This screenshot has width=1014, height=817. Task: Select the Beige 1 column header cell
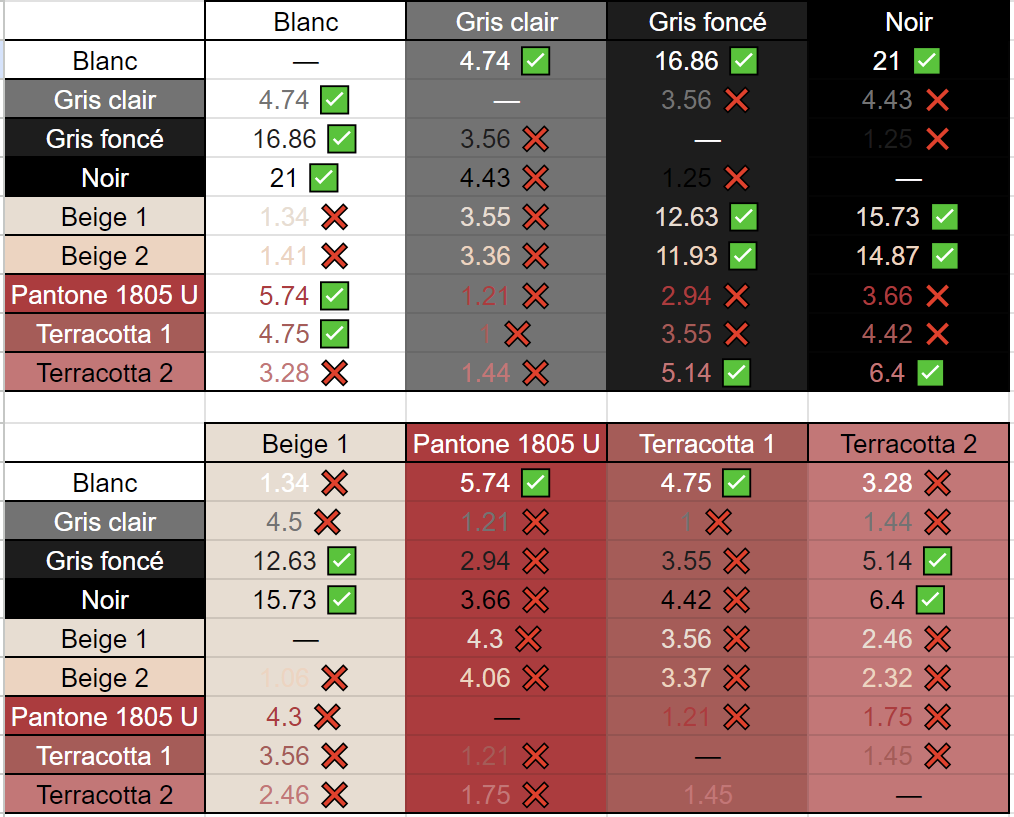[x=305, y=444]
